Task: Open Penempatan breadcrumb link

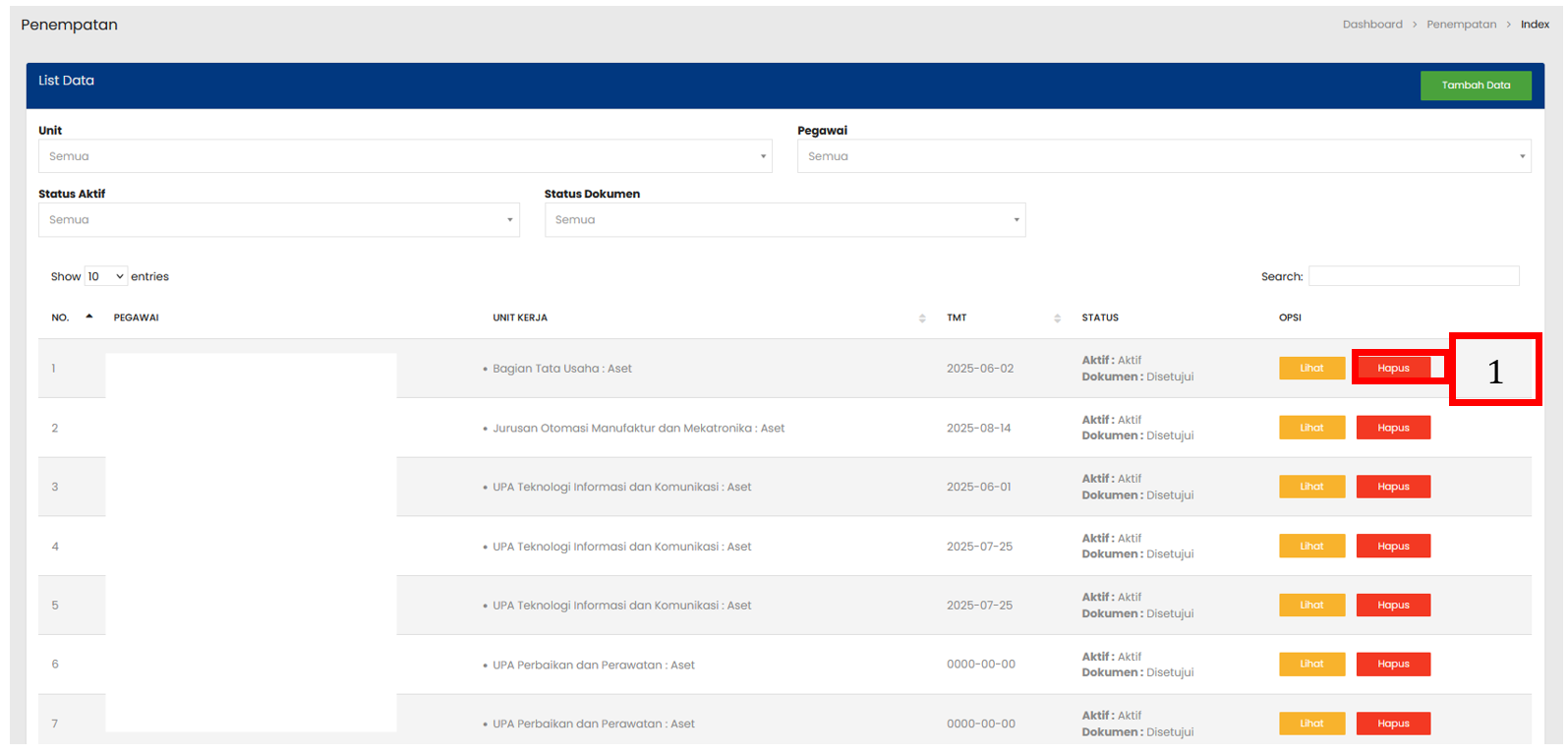Action: (1461, 25)
